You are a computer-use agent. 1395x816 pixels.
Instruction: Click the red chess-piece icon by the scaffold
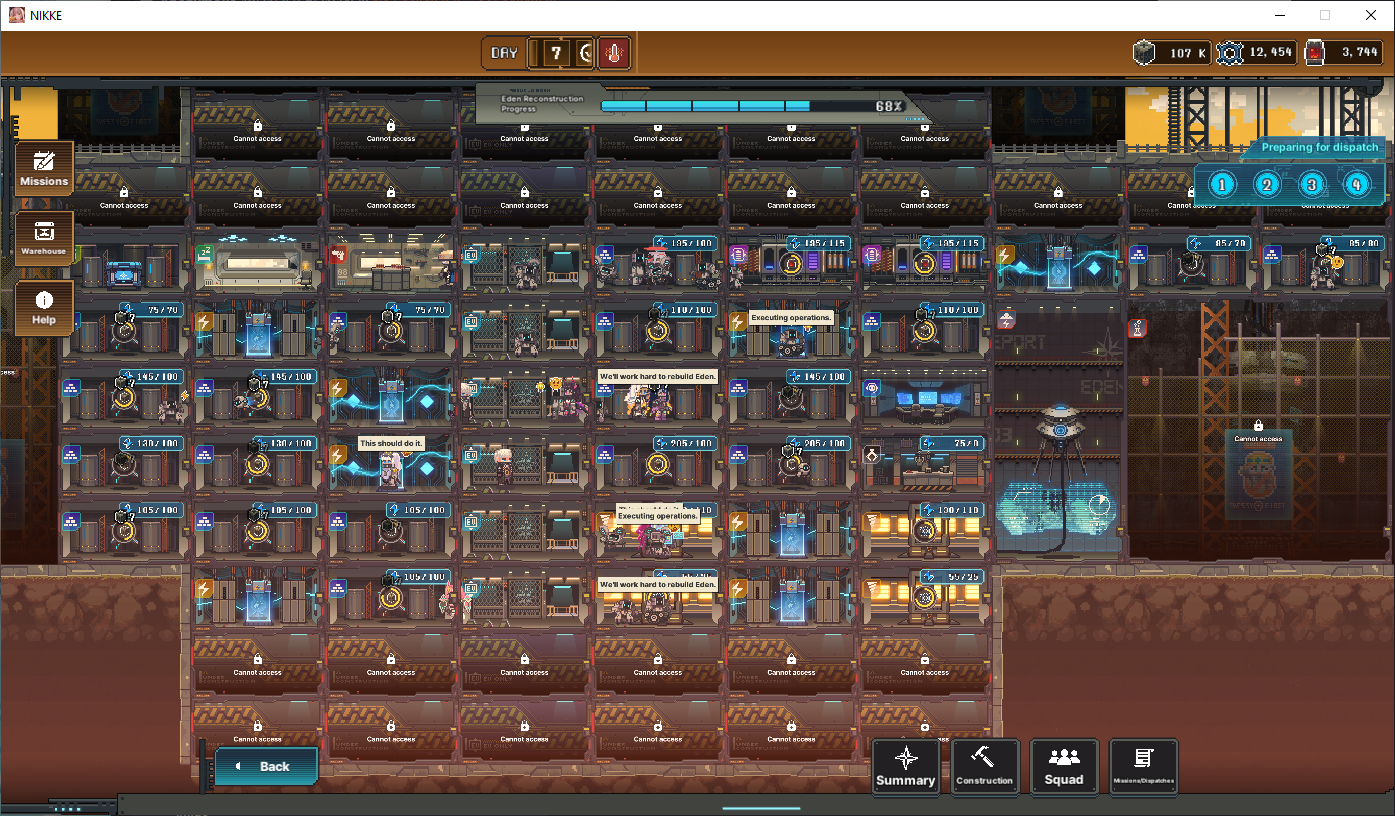coord(1137,328)
